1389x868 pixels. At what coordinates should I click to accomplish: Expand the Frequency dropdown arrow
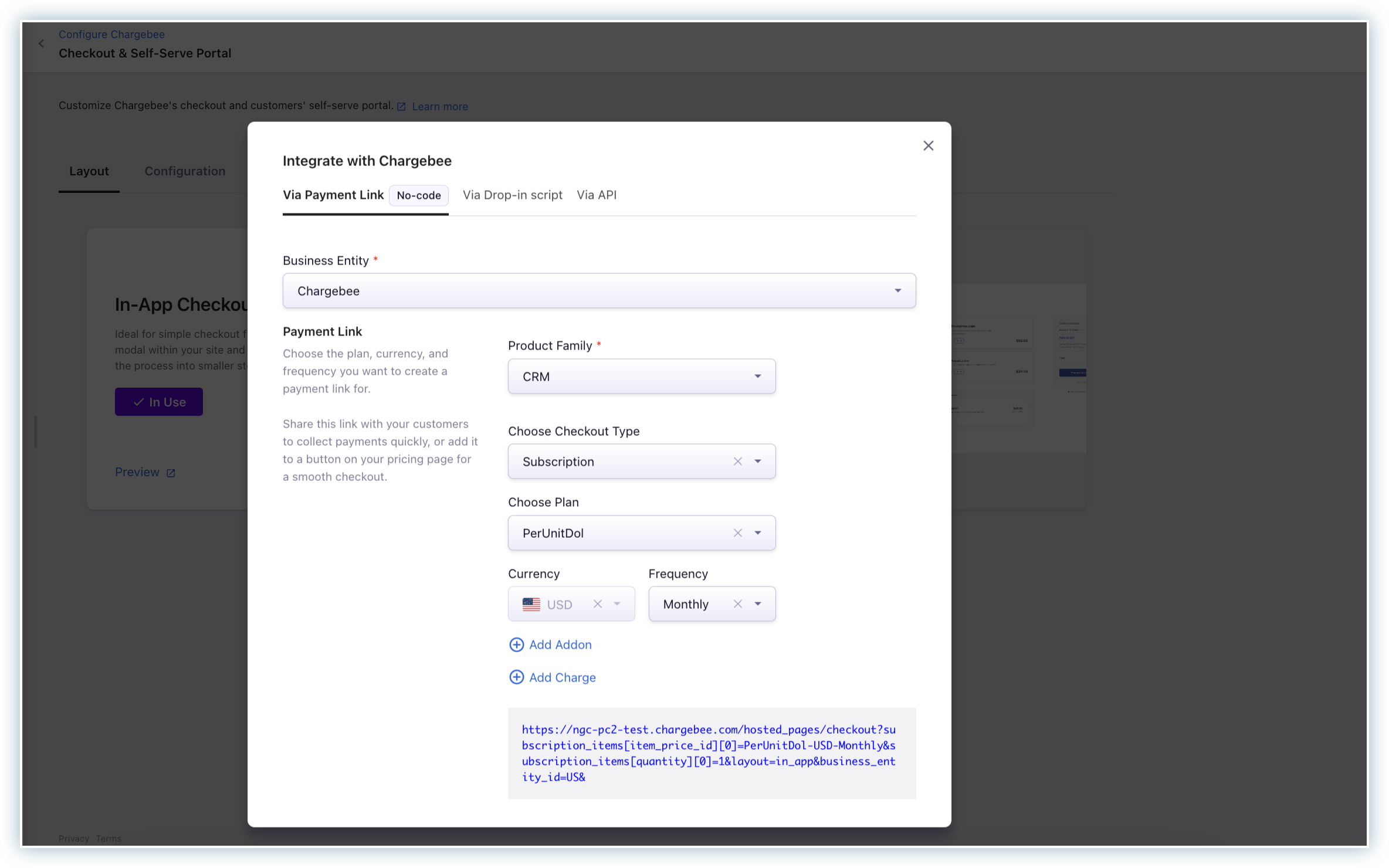[757, 604]
